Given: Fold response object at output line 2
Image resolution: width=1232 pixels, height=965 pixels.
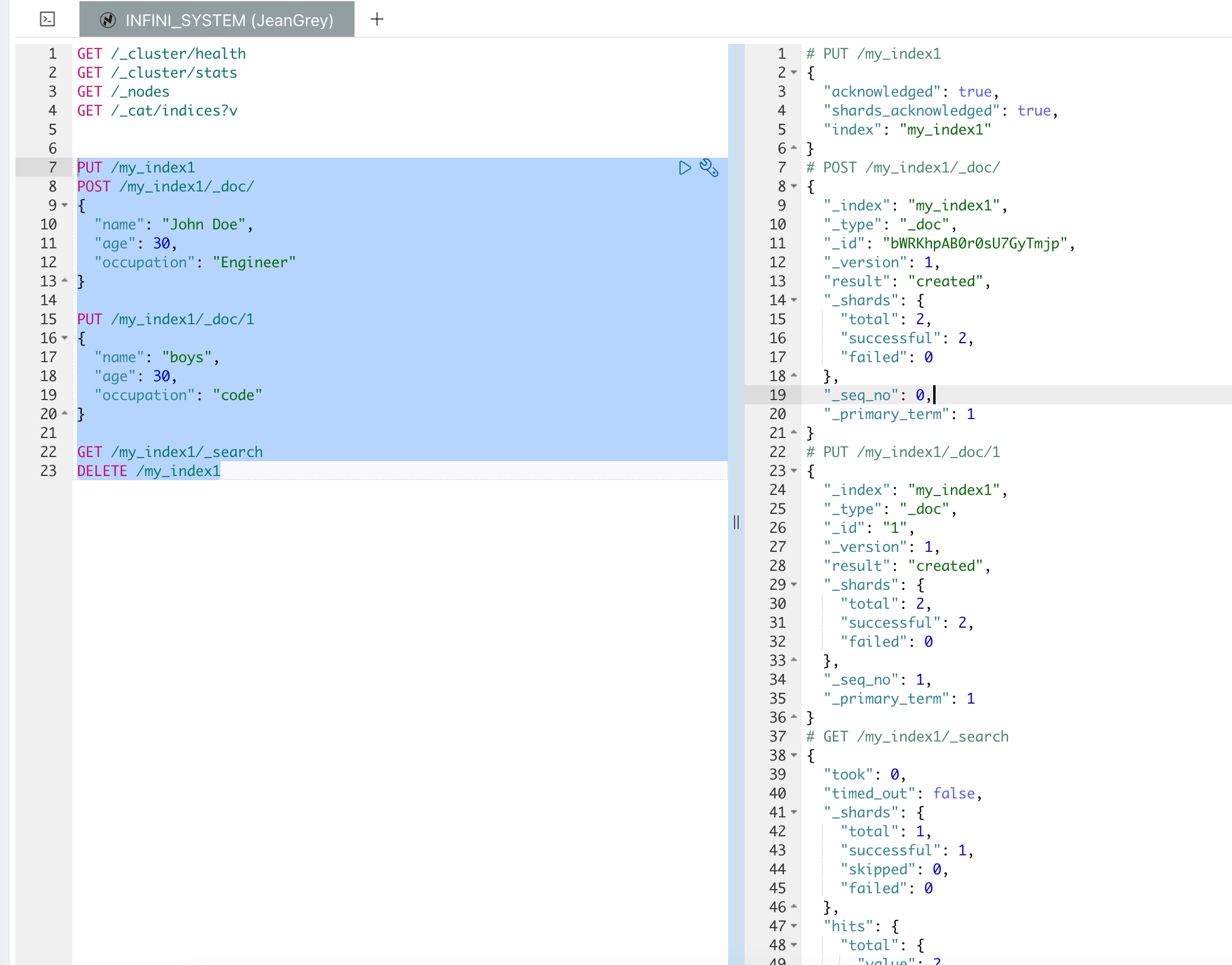Looking at the screenshot, I should click(794, 73).
